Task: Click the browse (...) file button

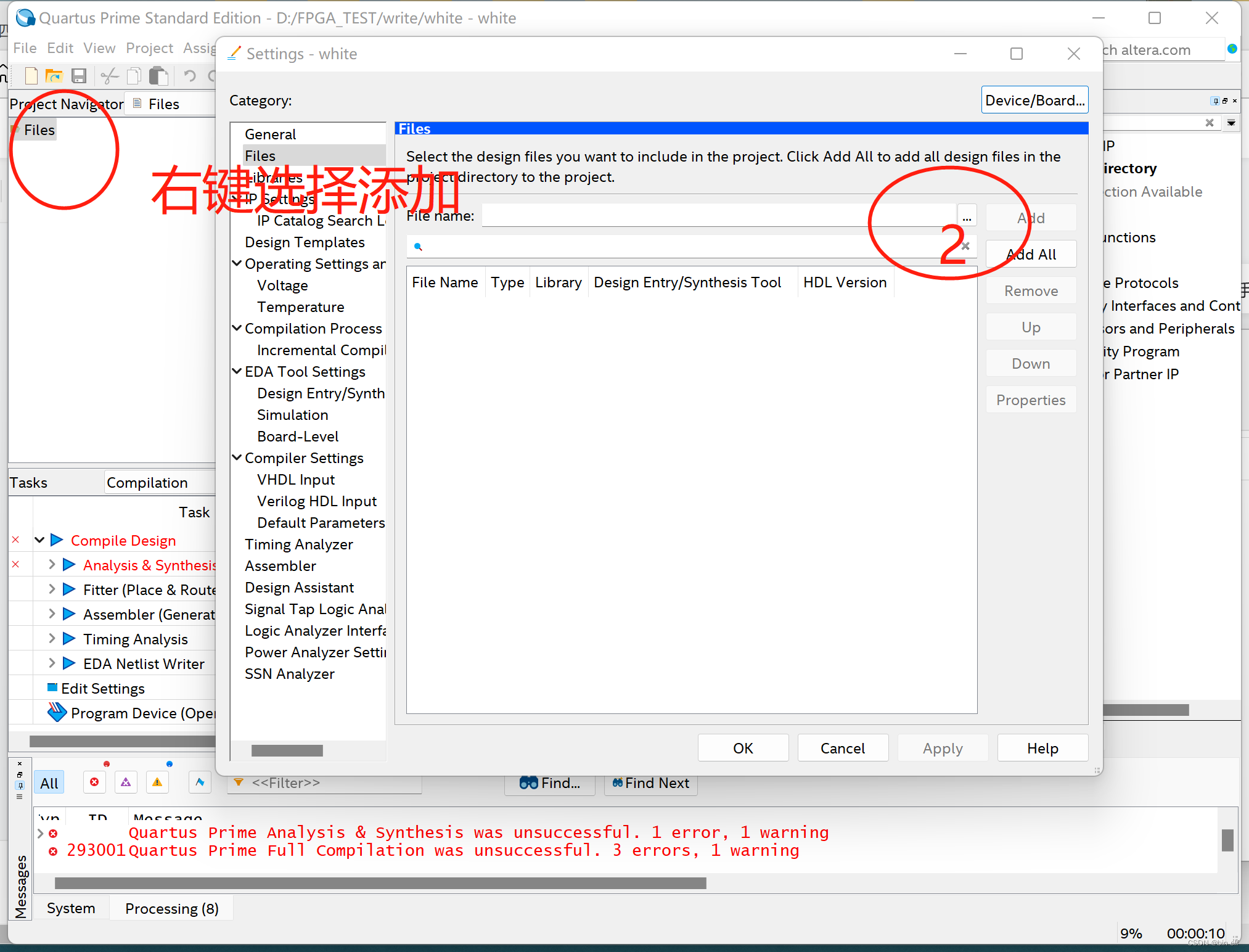Action: pyautogui.click(x=967, y=216)
